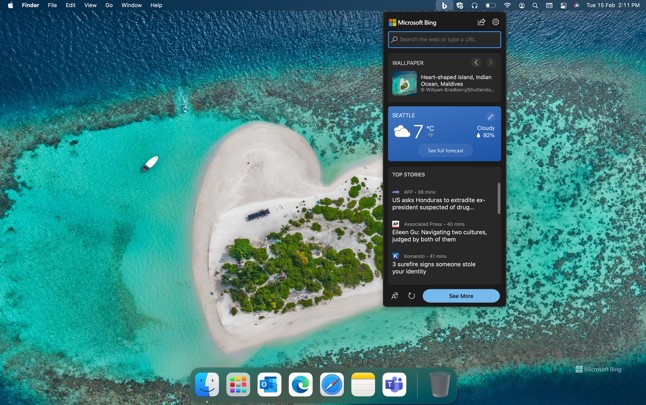Click the translate language icon at panel bottom
The height and width of the screenshot is (405, 646).
tap(395, 296)
